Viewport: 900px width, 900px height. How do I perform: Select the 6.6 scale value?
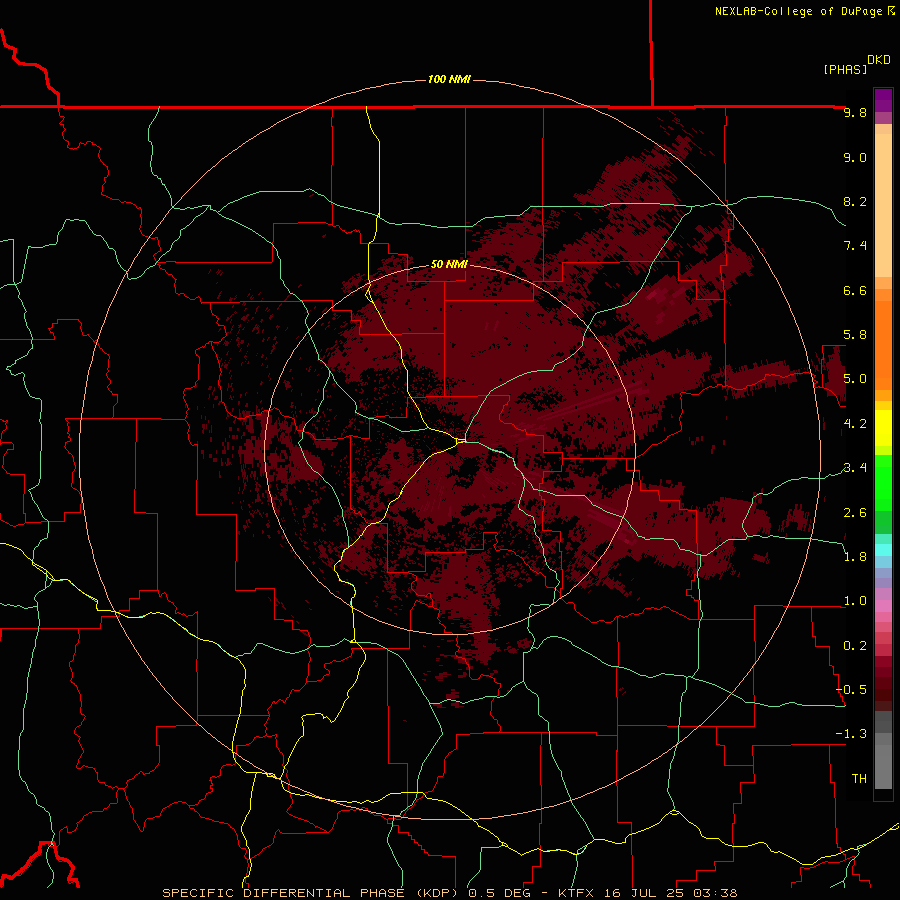(x=855, y=290)
